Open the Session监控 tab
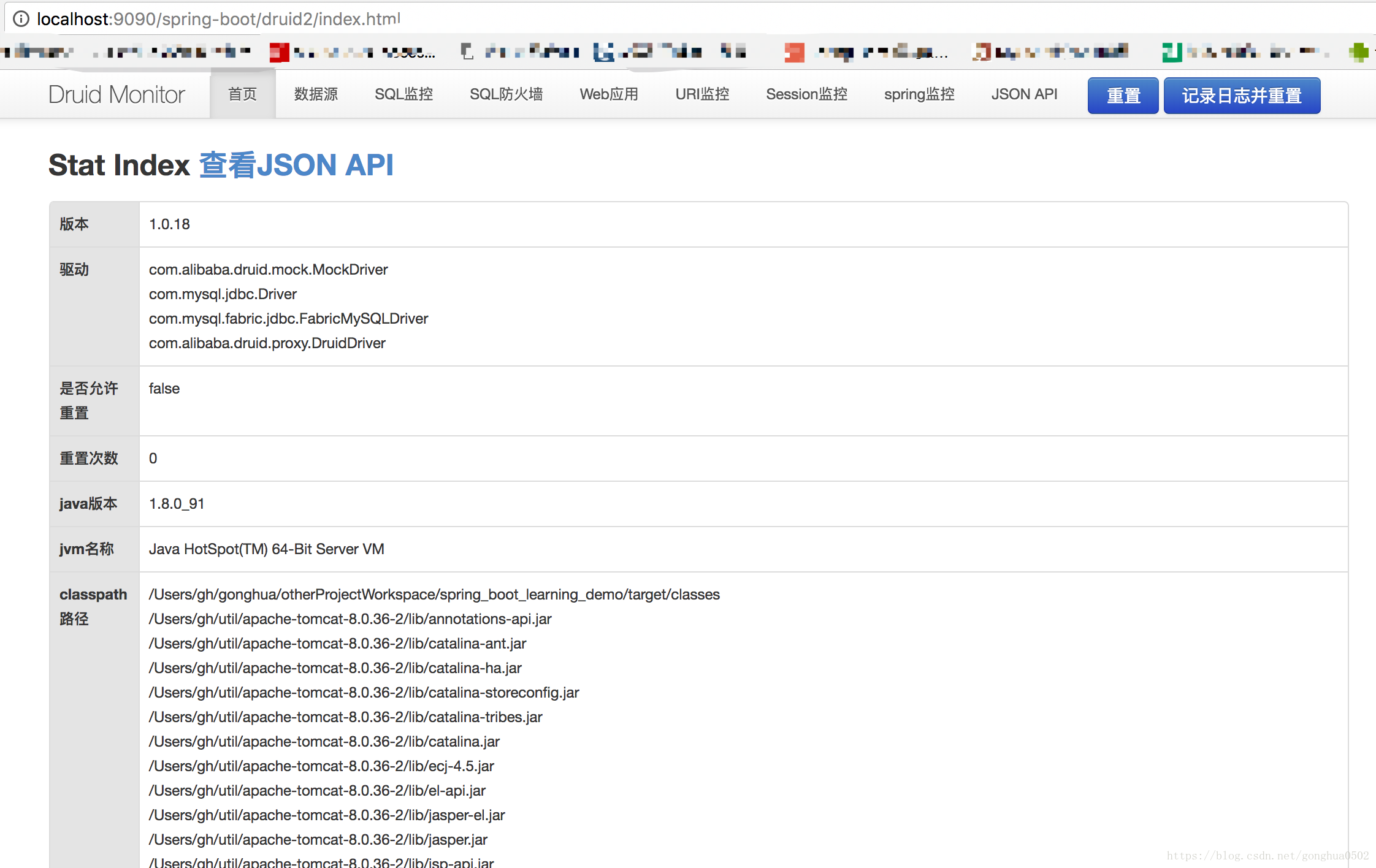 [x=806, y=94]
